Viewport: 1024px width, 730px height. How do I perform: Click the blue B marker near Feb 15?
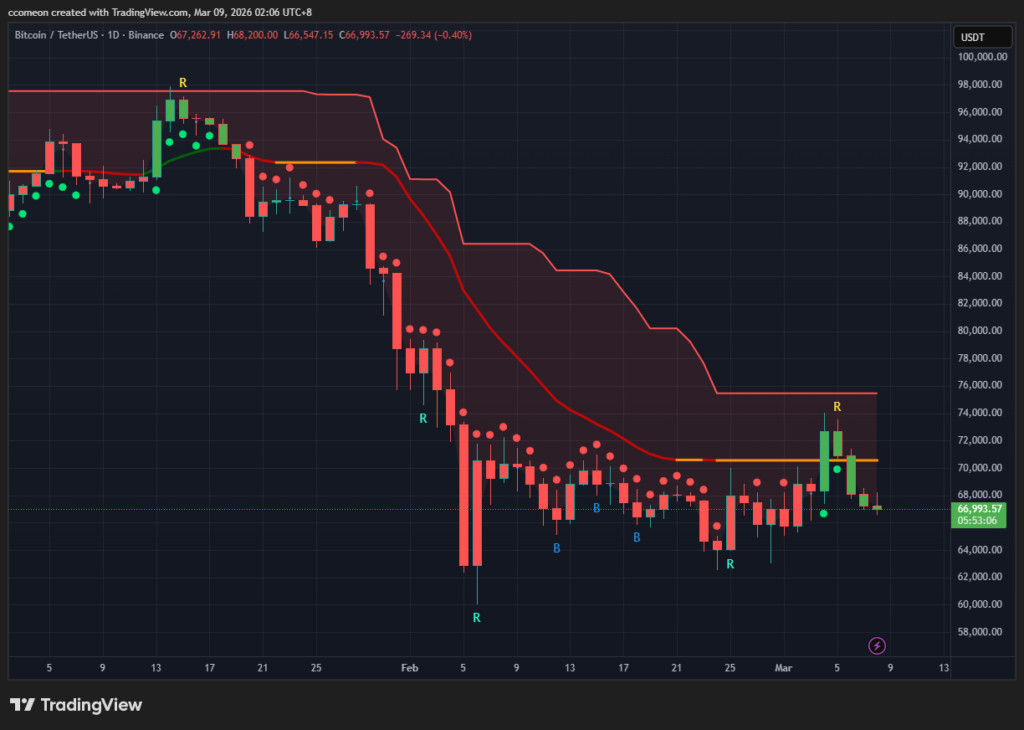click(x=596, y=508)
